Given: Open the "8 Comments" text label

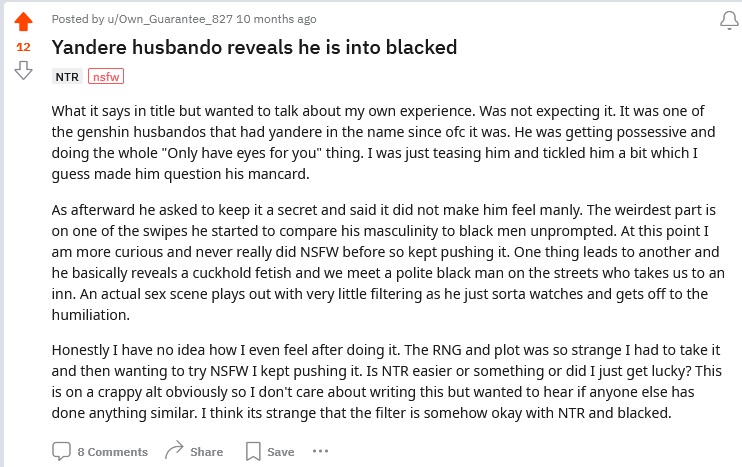Looking at the screenshot, I should tap(112, 452).
